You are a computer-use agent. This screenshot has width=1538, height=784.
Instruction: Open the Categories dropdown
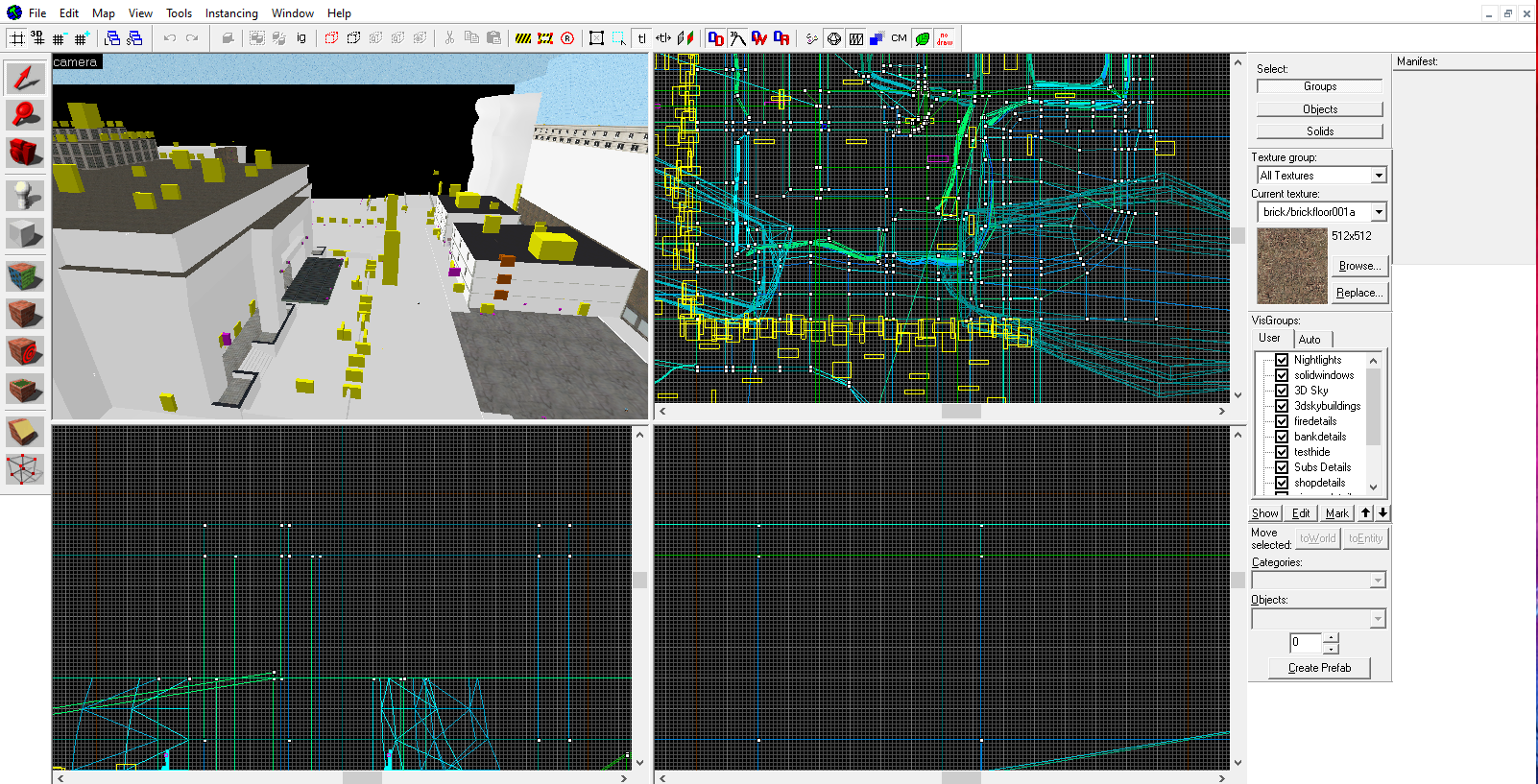1378,580
